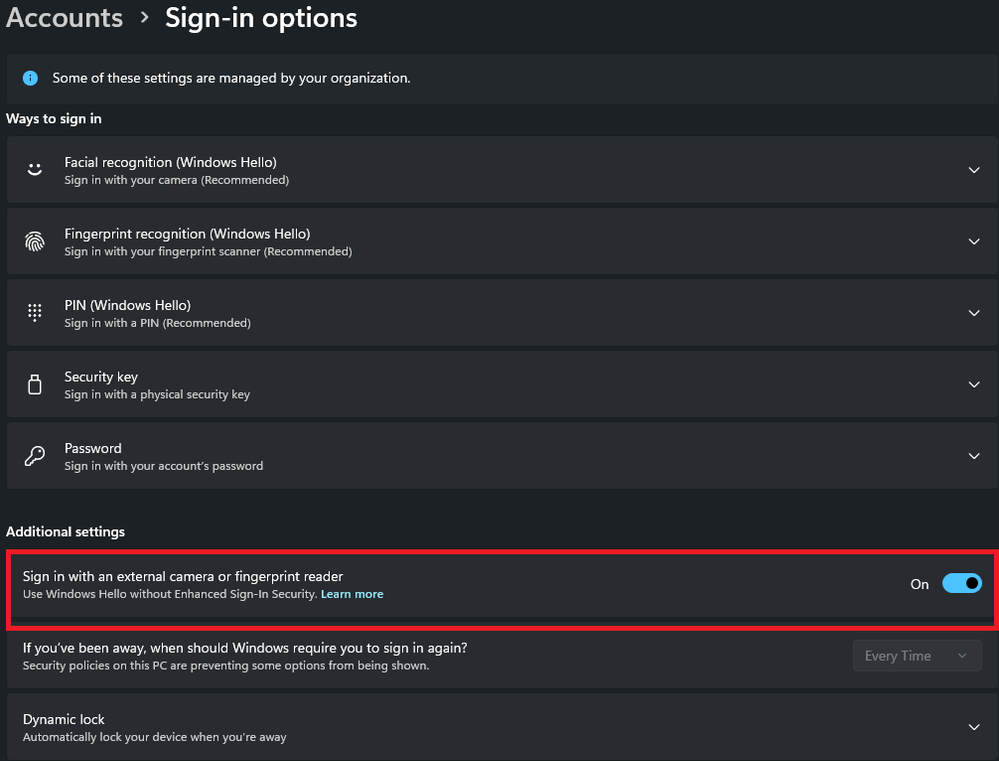This screenshot has height=761, width=999.
Task: Expand the Facial recognition chevron
Action: click(x=974, y=170)
